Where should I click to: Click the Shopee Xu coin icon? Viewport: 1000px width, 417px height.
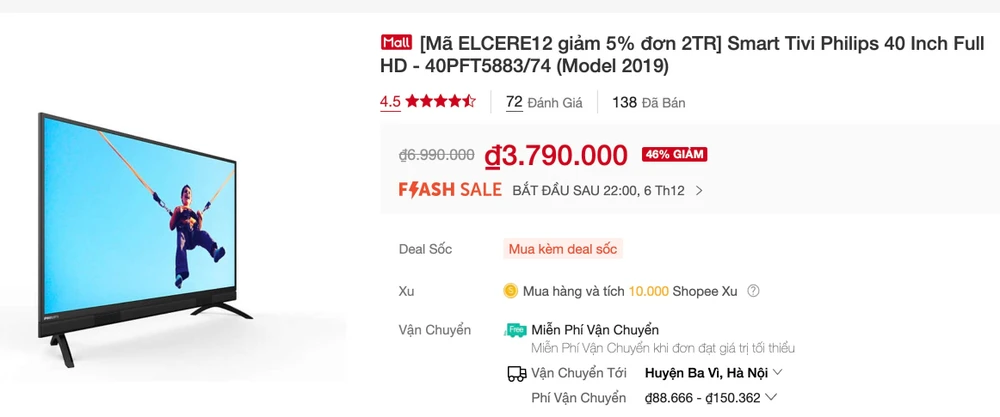pos(511,291)
